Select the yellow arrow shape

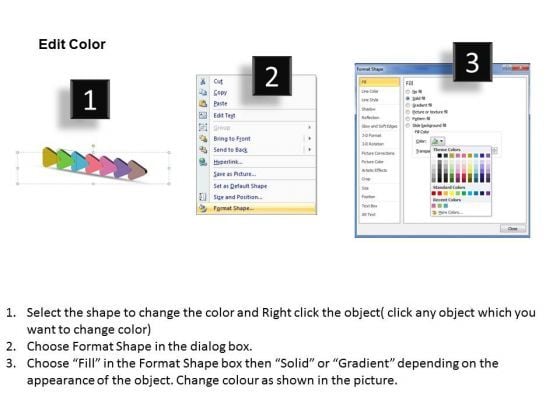(49, 158)
